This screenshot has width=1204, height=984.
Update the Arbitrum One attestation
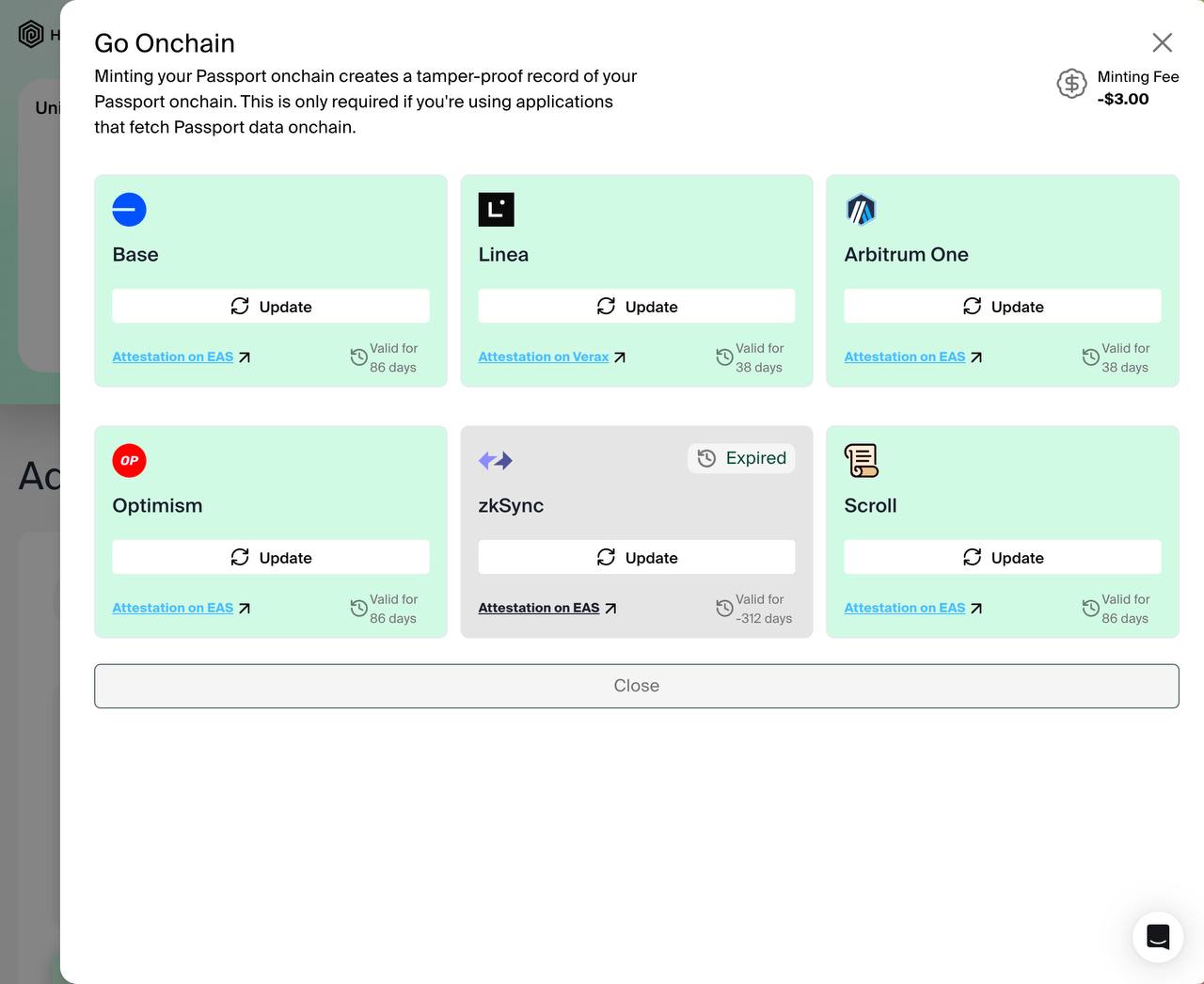click(x=1003, y=307)
